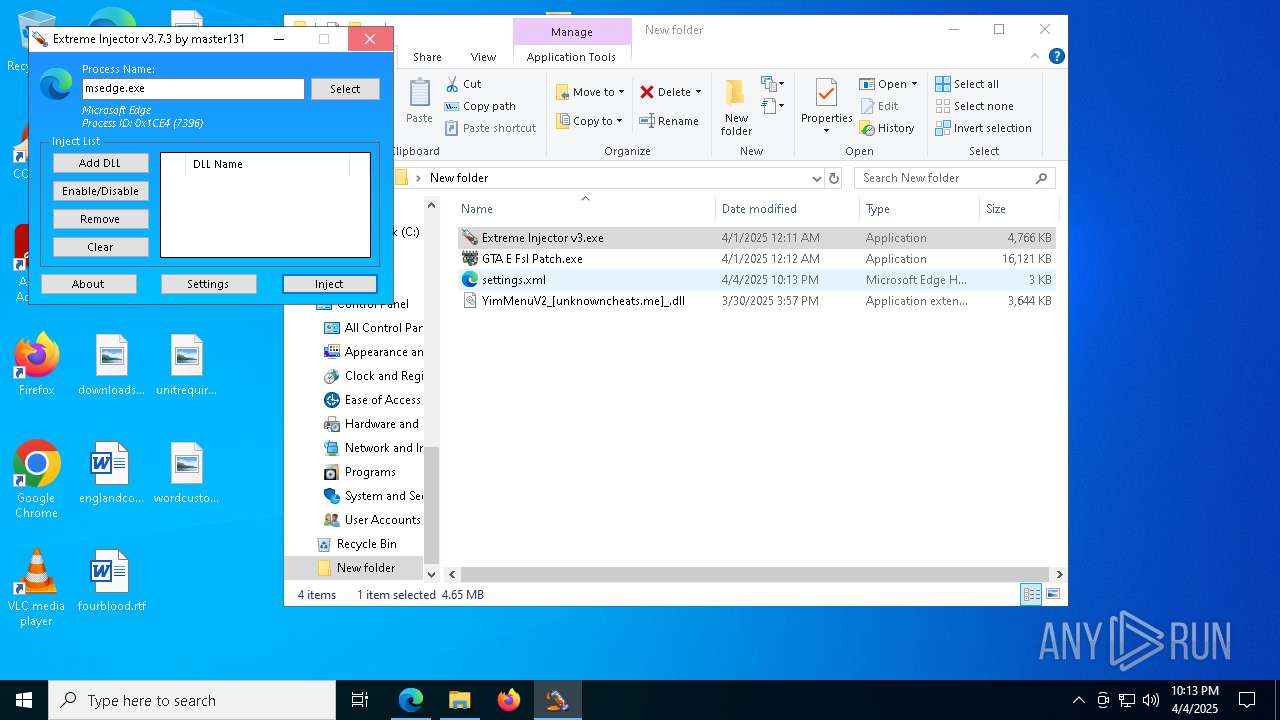This screenshot has width=1280, height=720.
Task: Select Extreme Injector v3.exe file icon
Action: click(470, 238)
